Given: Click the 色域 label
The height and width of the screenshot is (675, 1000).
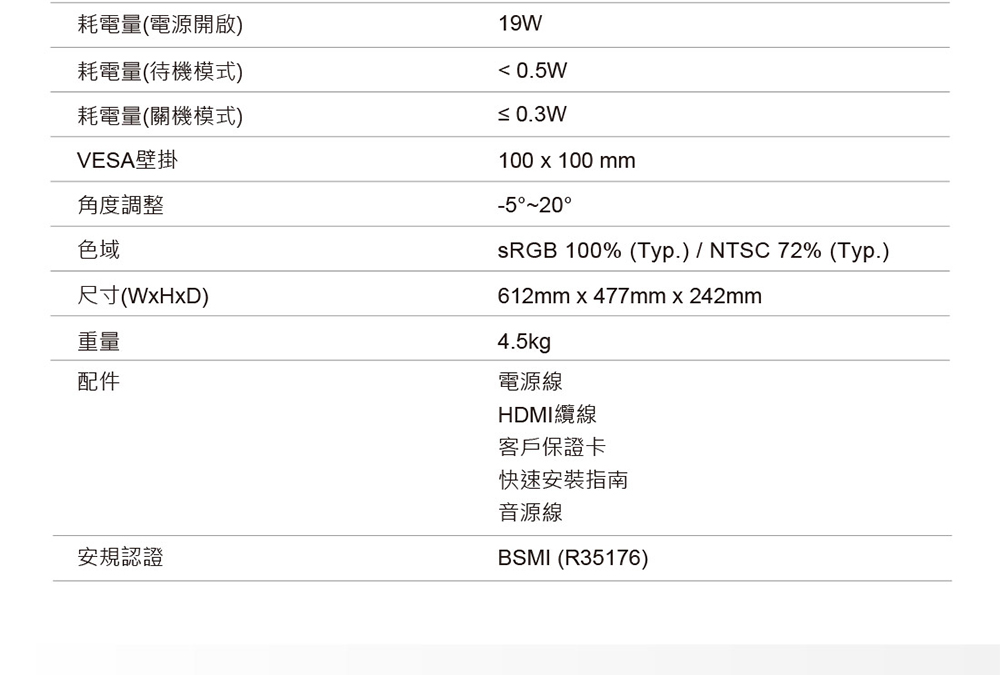Looking at the screenshot, I should (98, 251).
